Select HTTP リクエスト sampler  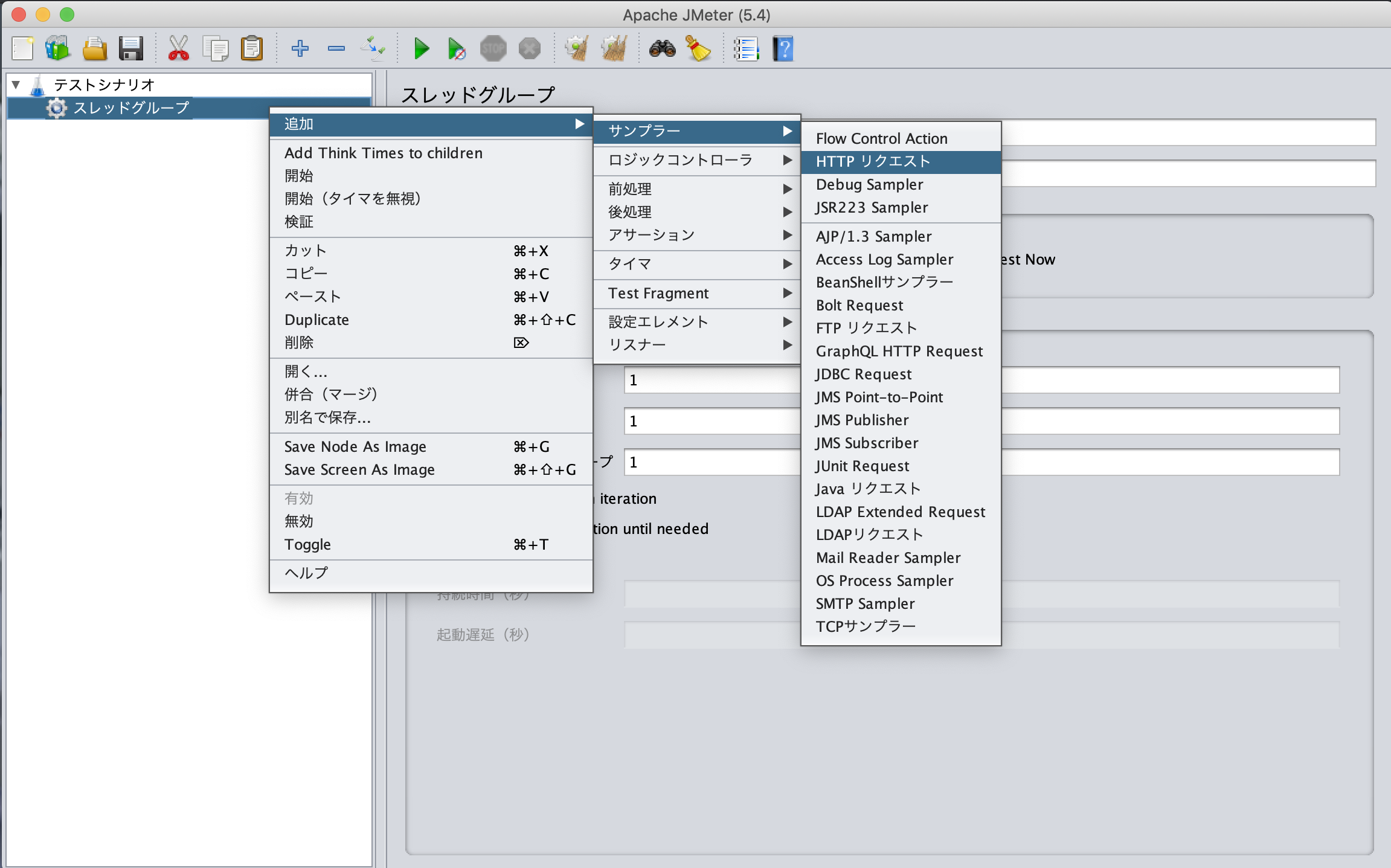[x=873, y=161]
